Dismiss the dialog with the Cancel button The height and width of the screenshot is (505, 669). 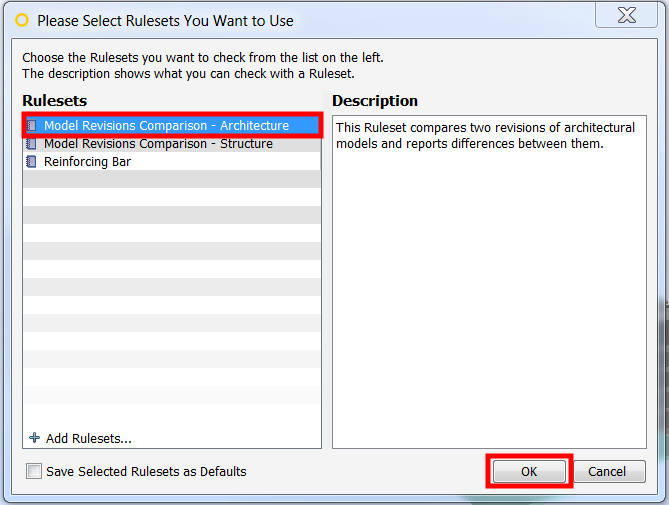tap(607, 471)
